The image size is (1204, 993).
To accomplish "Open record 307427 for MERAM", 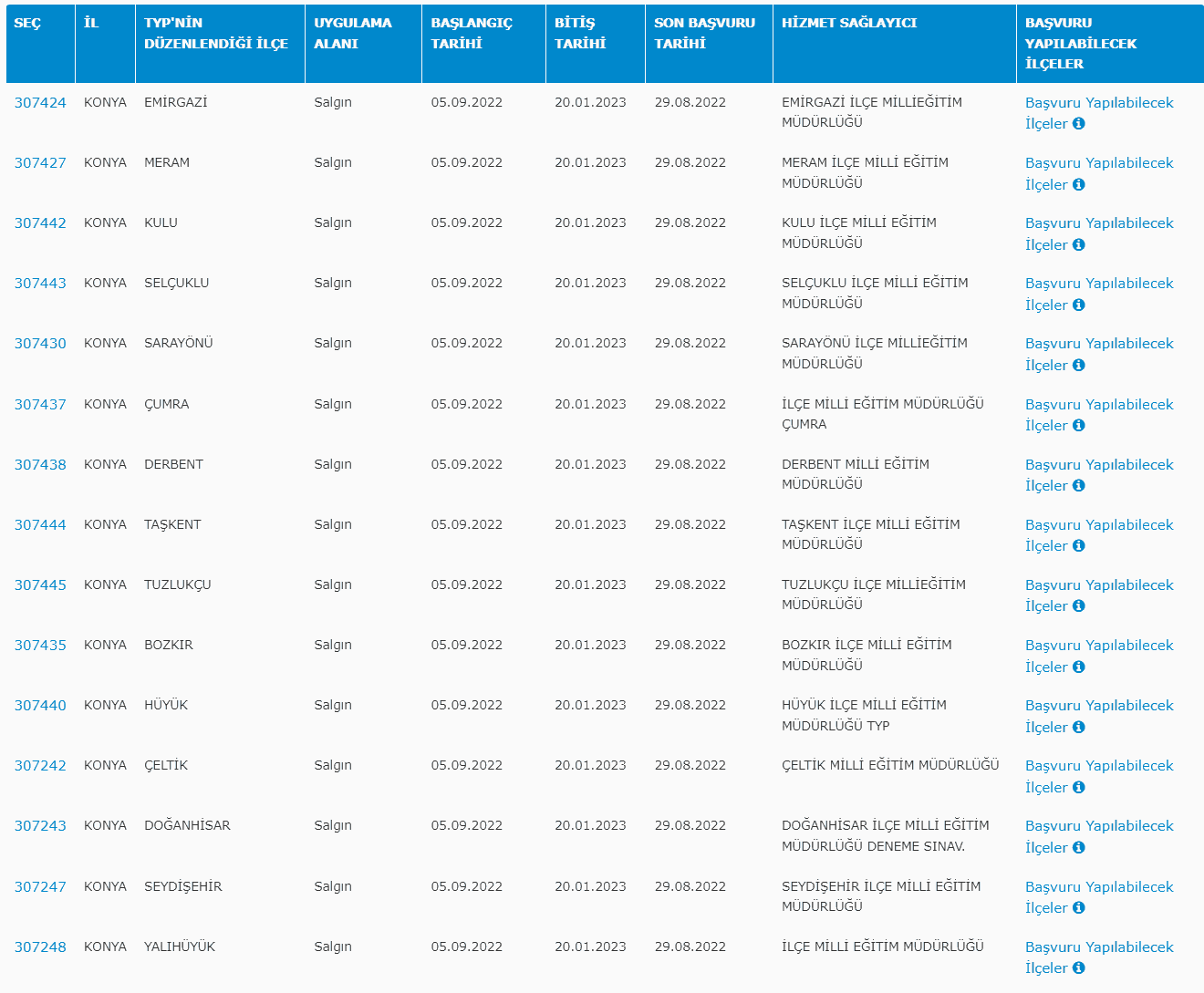I will click(40, 163).
